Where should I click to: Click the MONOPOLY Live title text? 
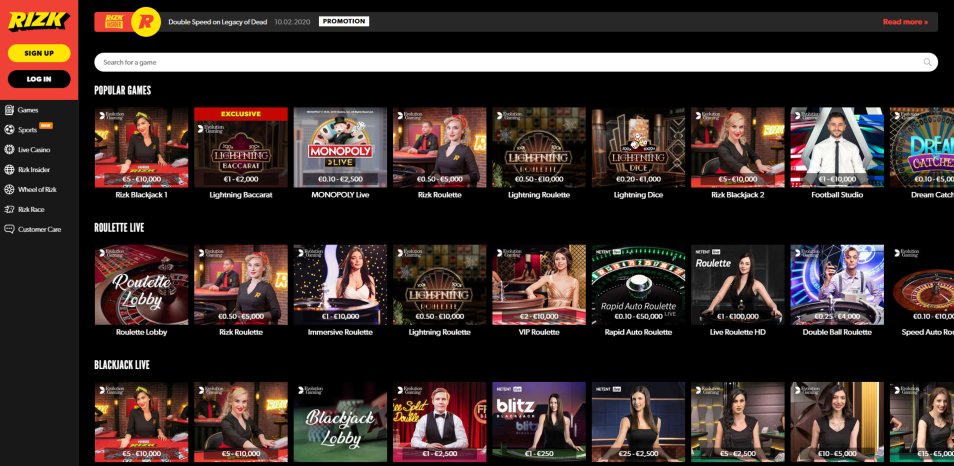[x=340, y=195]
